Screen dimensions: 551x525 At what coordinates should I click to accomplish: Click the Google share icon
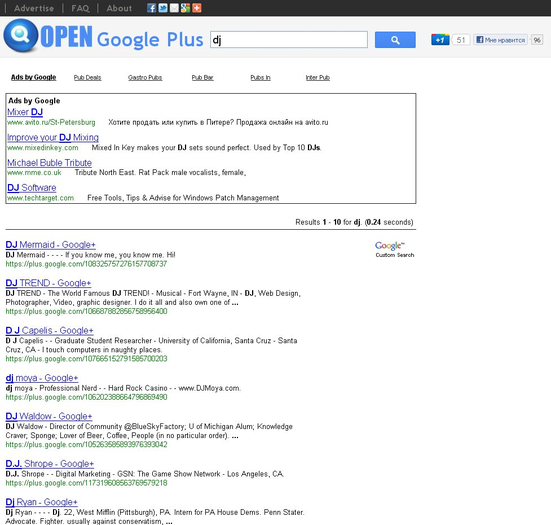pos(185,8)
